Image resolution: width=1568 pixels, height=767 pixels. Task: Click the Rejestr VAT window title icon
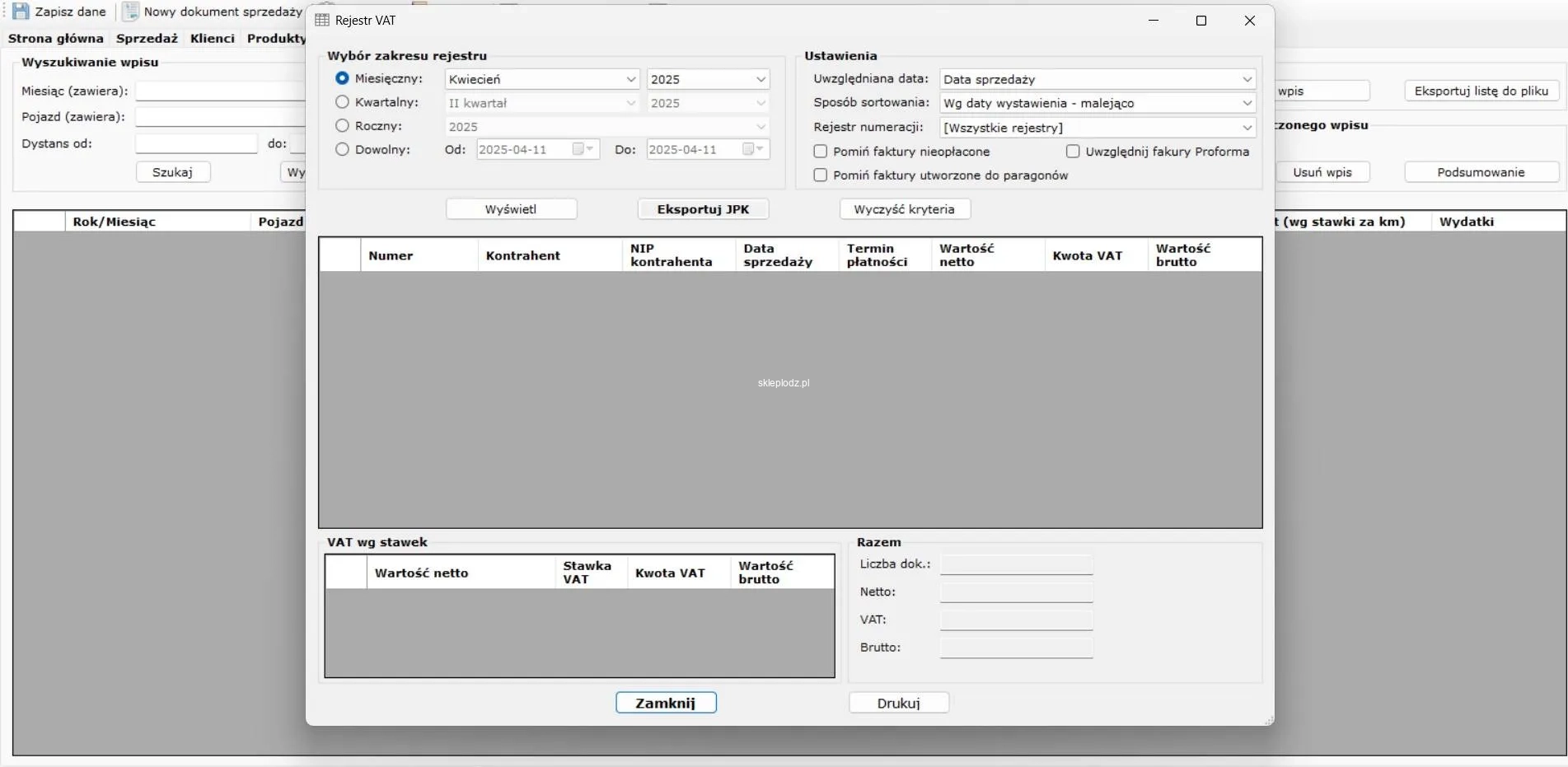tap(322, 21)
